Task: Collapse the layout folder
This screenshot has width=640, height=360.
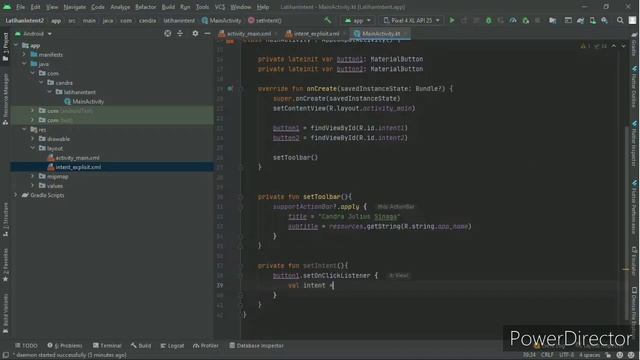Action: [33, 148]
